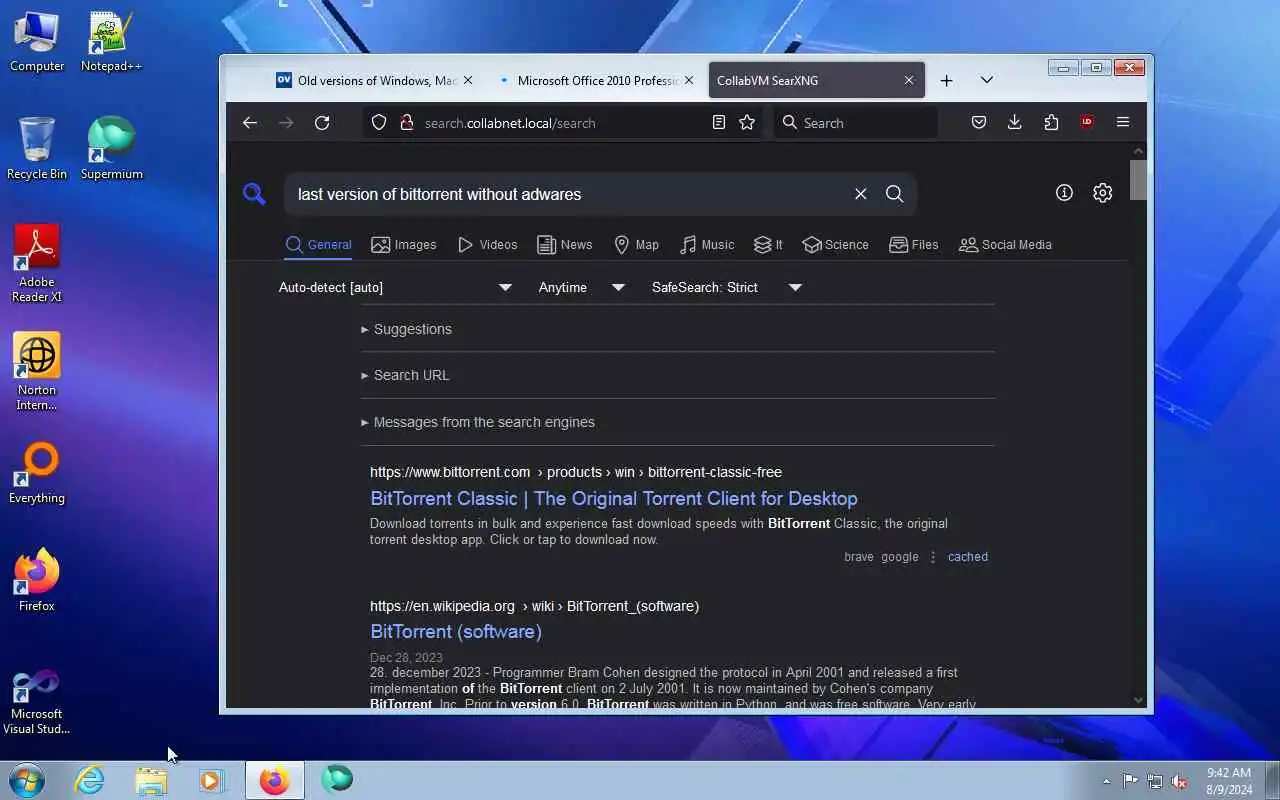Focus the Firefox address bar
This screenshot has height=800, width=1280.
[x=560, y=123]
